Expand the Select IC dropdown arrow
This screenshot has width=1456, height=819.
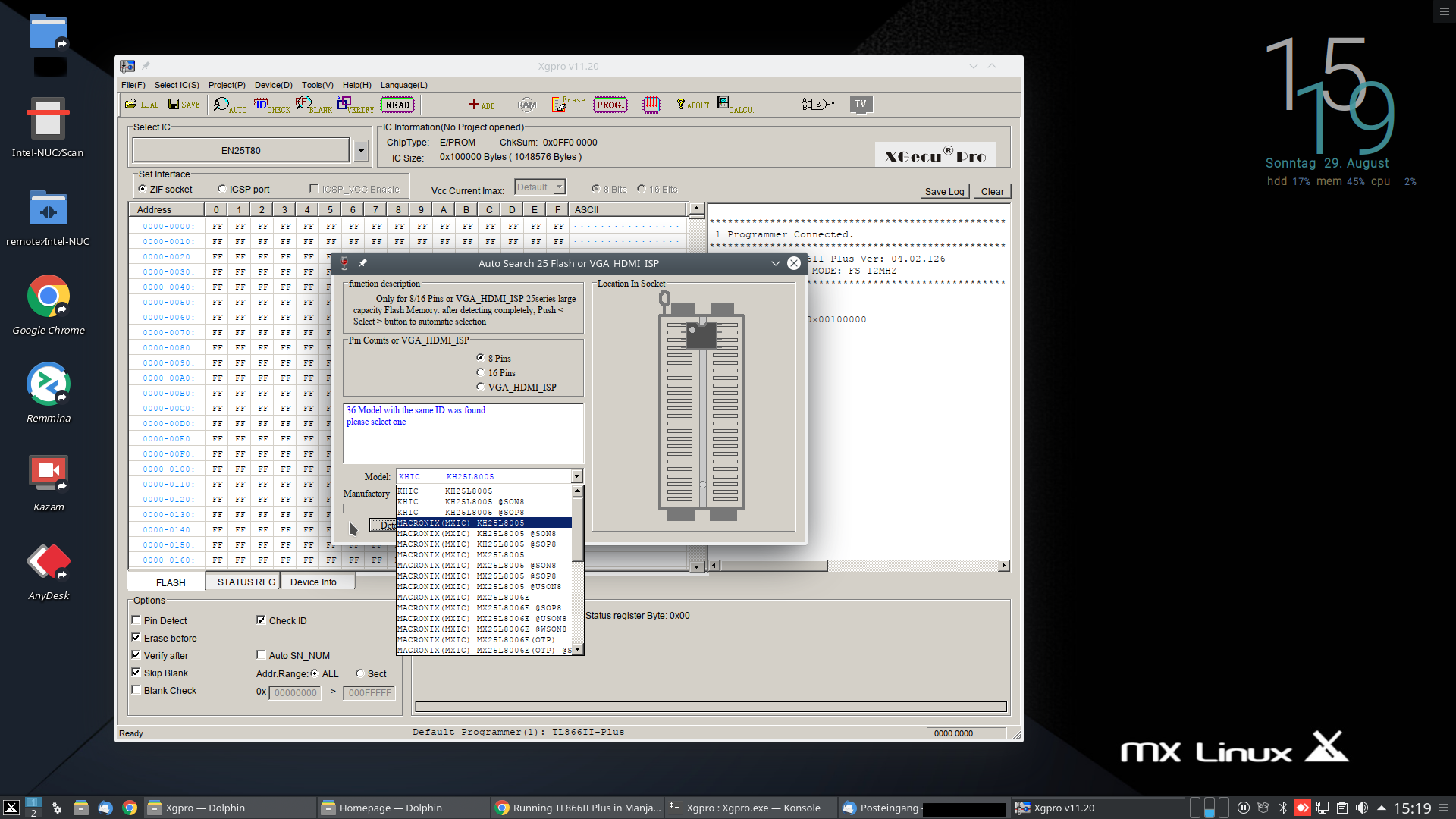click(x=362, y=151)
